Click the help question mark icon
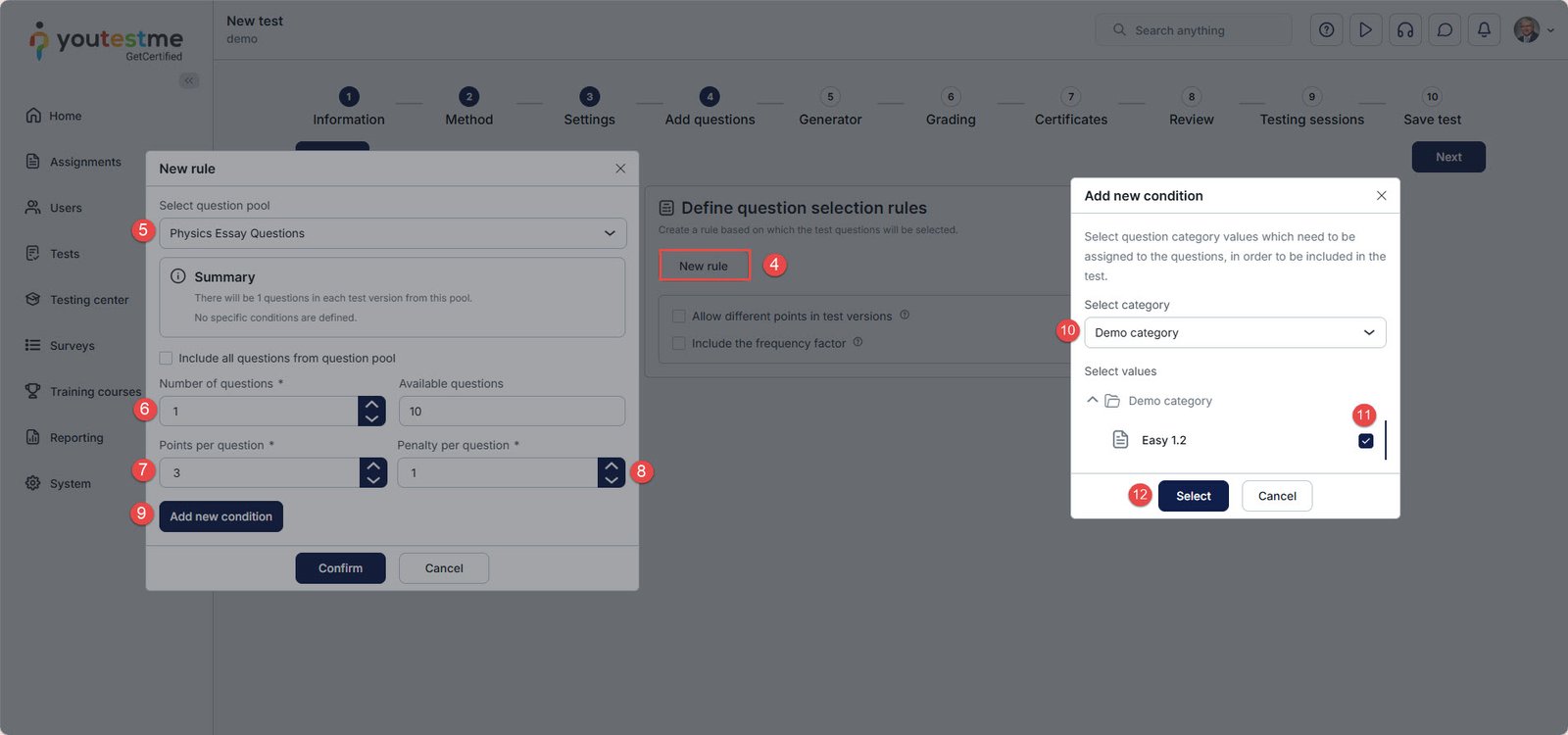 coord(1326,30)
